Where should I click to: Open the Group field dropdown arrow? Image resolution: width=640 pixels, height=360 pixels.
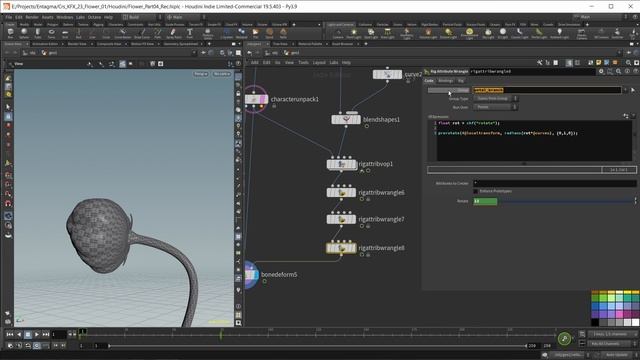tap(625, 90)
